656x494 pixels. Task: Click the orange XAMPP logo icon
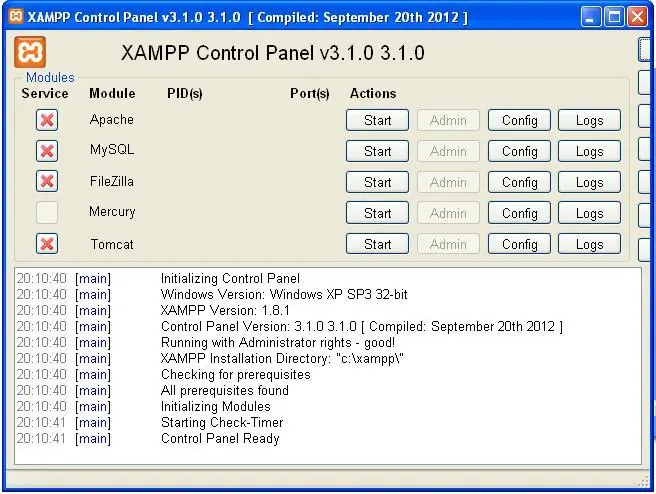[x=30, y=52]
